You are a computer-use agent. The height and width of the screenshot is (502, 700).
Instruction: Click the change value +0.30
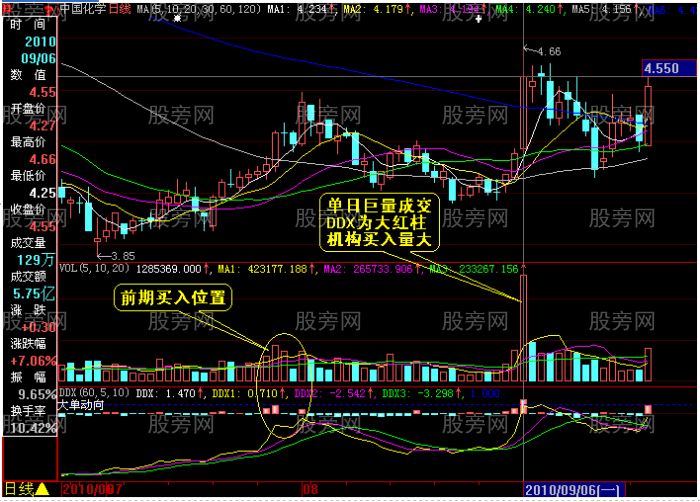(39, 327)
